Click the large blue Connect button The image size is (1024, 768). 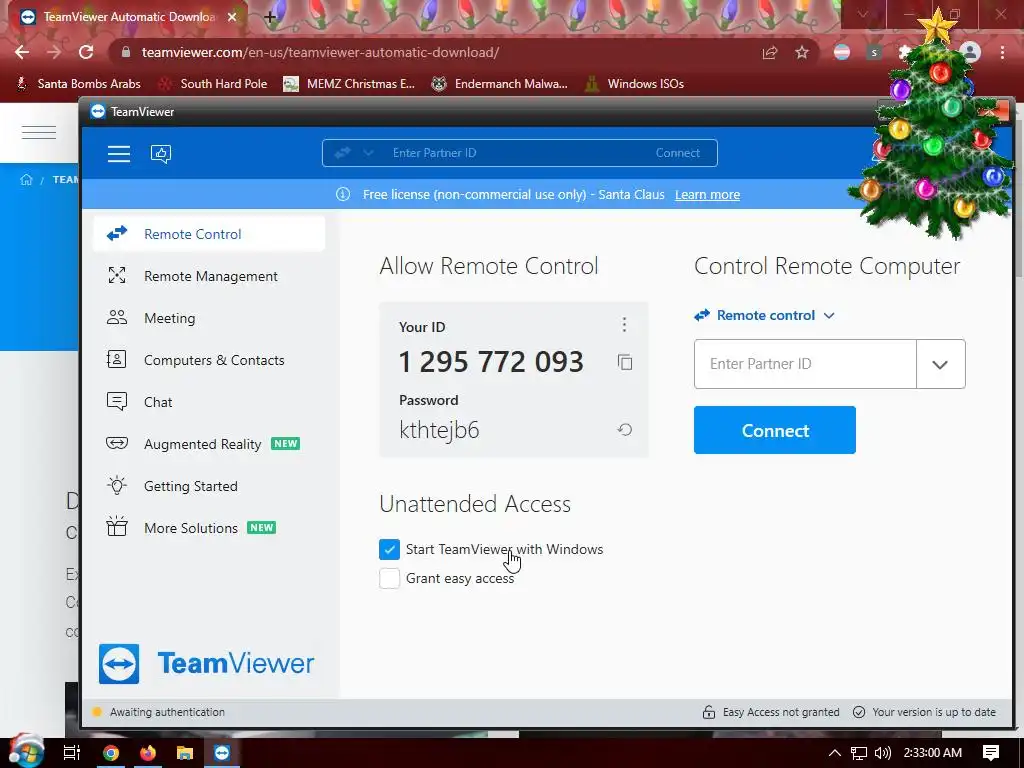775,430
